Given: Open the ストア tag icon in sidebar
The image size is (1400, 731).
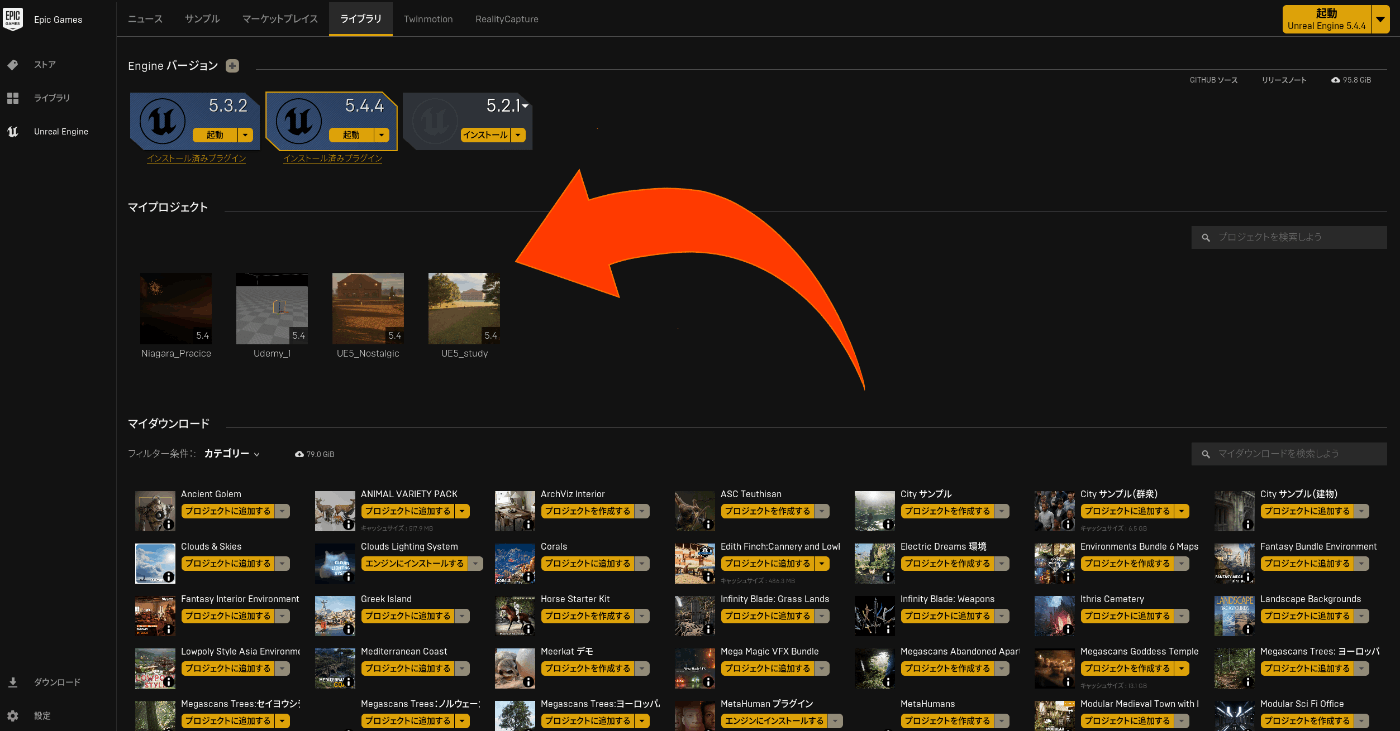Looking at the screenshot, I should pyautogui.click(x=13, y=65).
